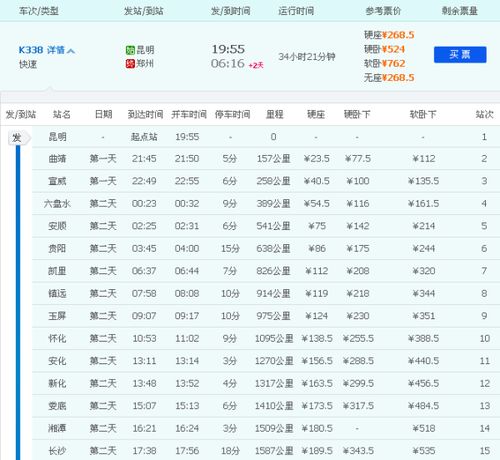The image size is (500, 460).
Task: Click the green 始 origin icon beside 昆明
Action: pos(130,50)
